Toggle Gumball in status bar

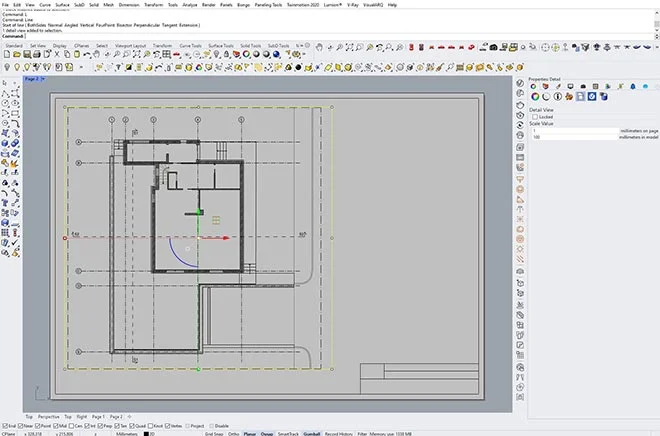coord(311,433)
